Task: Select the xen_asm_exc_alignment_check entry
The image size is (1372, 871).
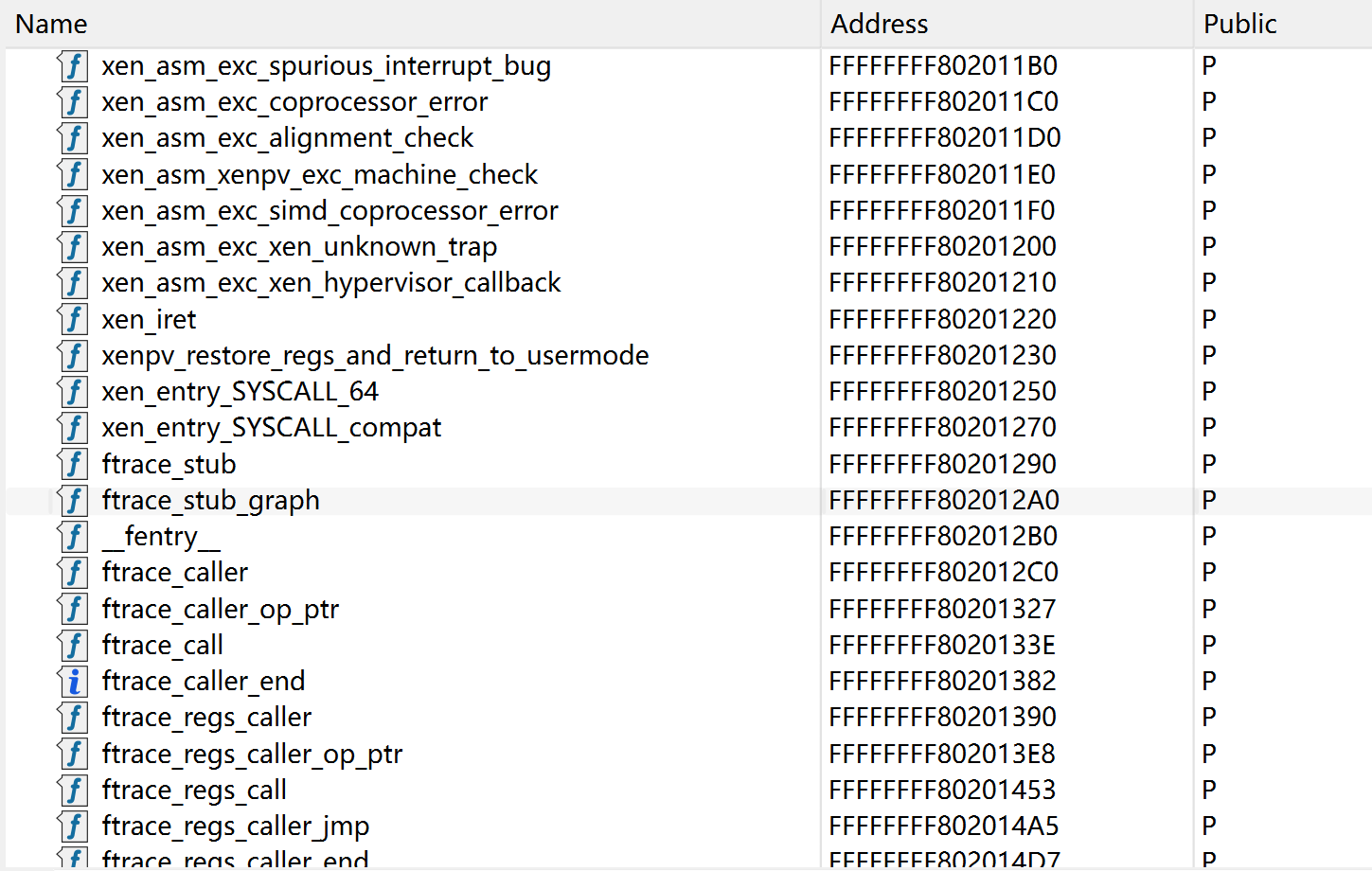Action: click(x=287, y=138)
